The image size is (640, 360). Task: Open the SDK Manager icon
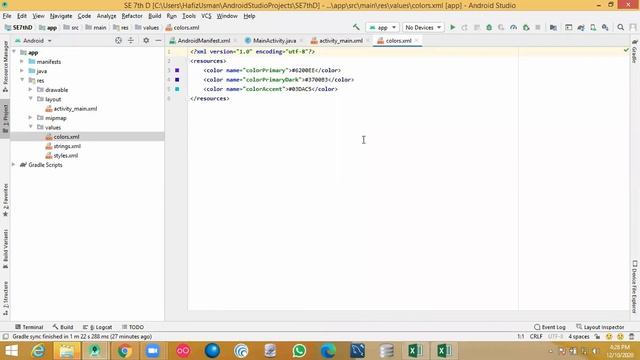pos(605,27)
